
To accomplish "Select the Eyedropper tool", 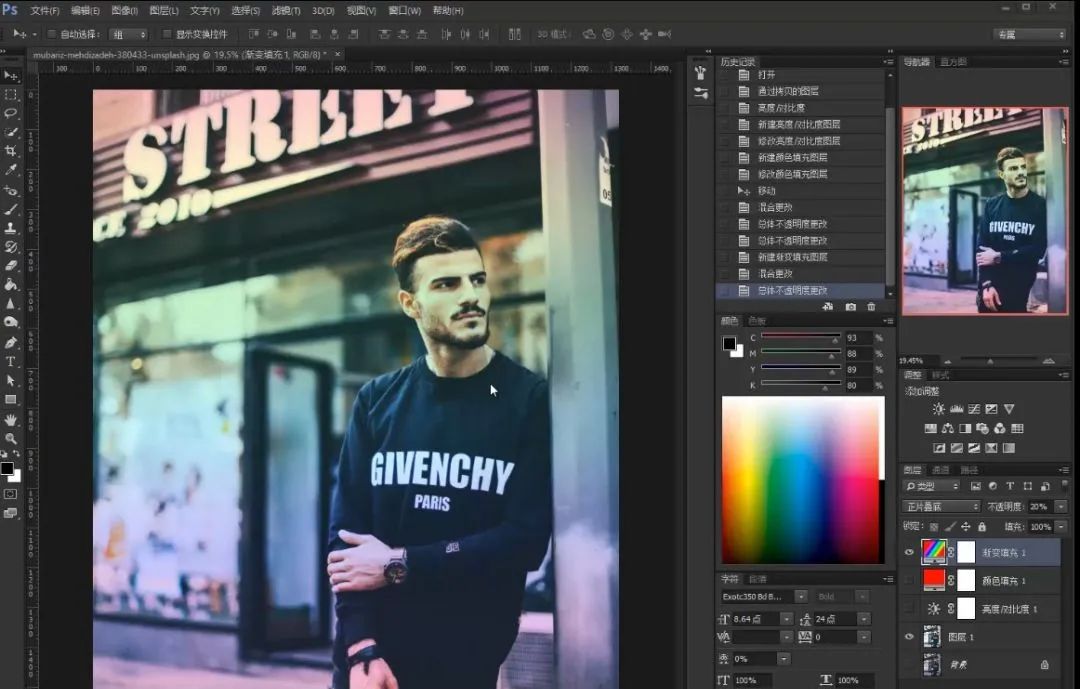I will click(x=11, y=169).
